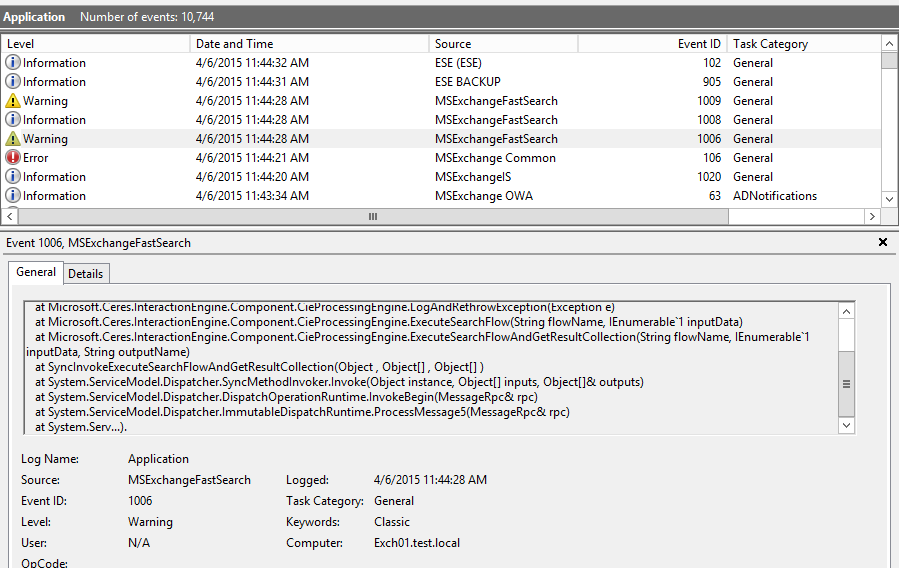The height and width of the screenshot is (568, 899).
Task: Click the 4/6/2015 11:43:34 AM timestamp
Action: (x=252, y=195)
